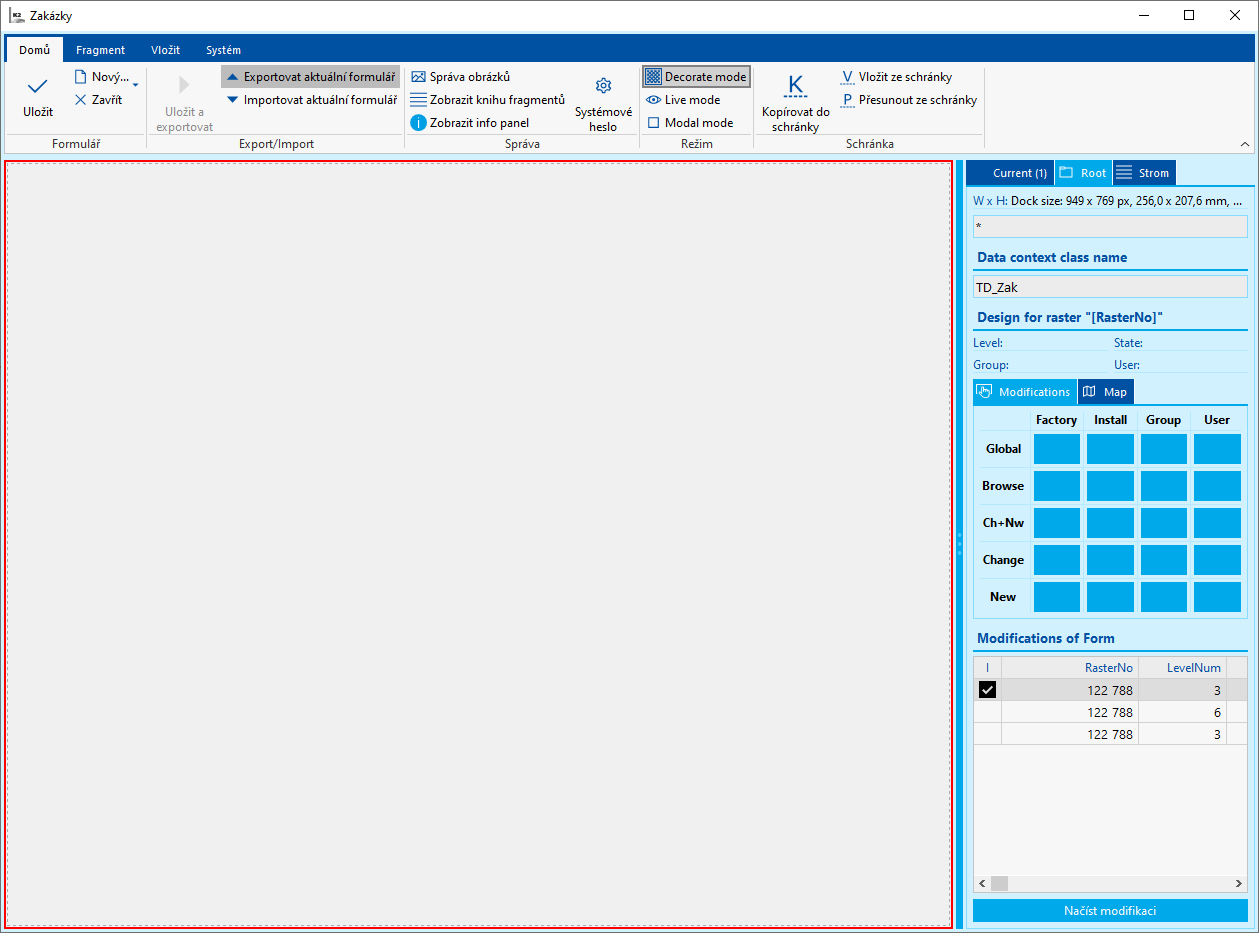Click Přesunout ze schránky
Image resolution: width=1259 pixels, height=933 pixels.
tap(908, 100)
